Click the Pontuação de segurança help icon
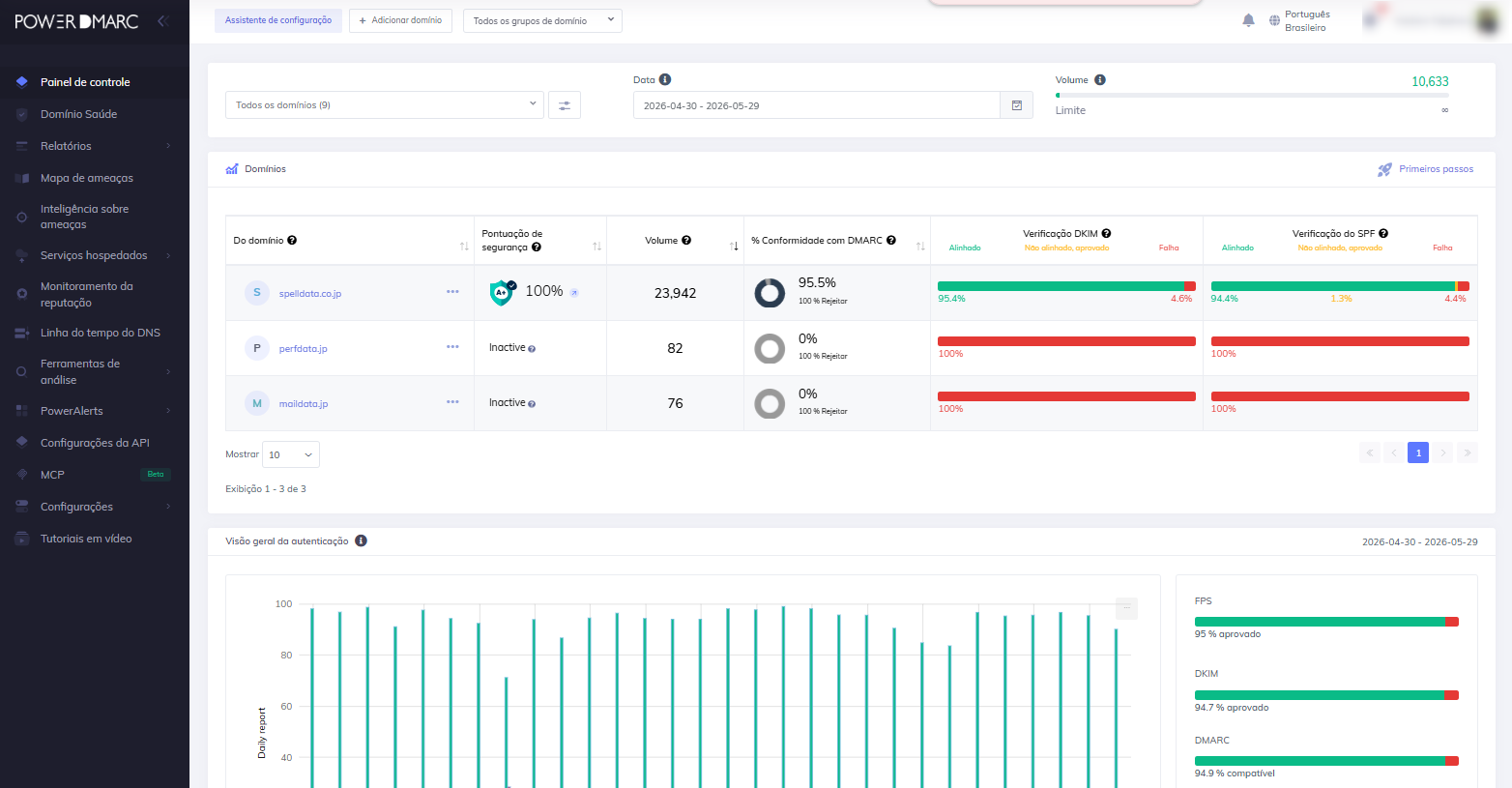Image resolution: width=1512 pixels, height=788 pixels. tap(537, 248)
